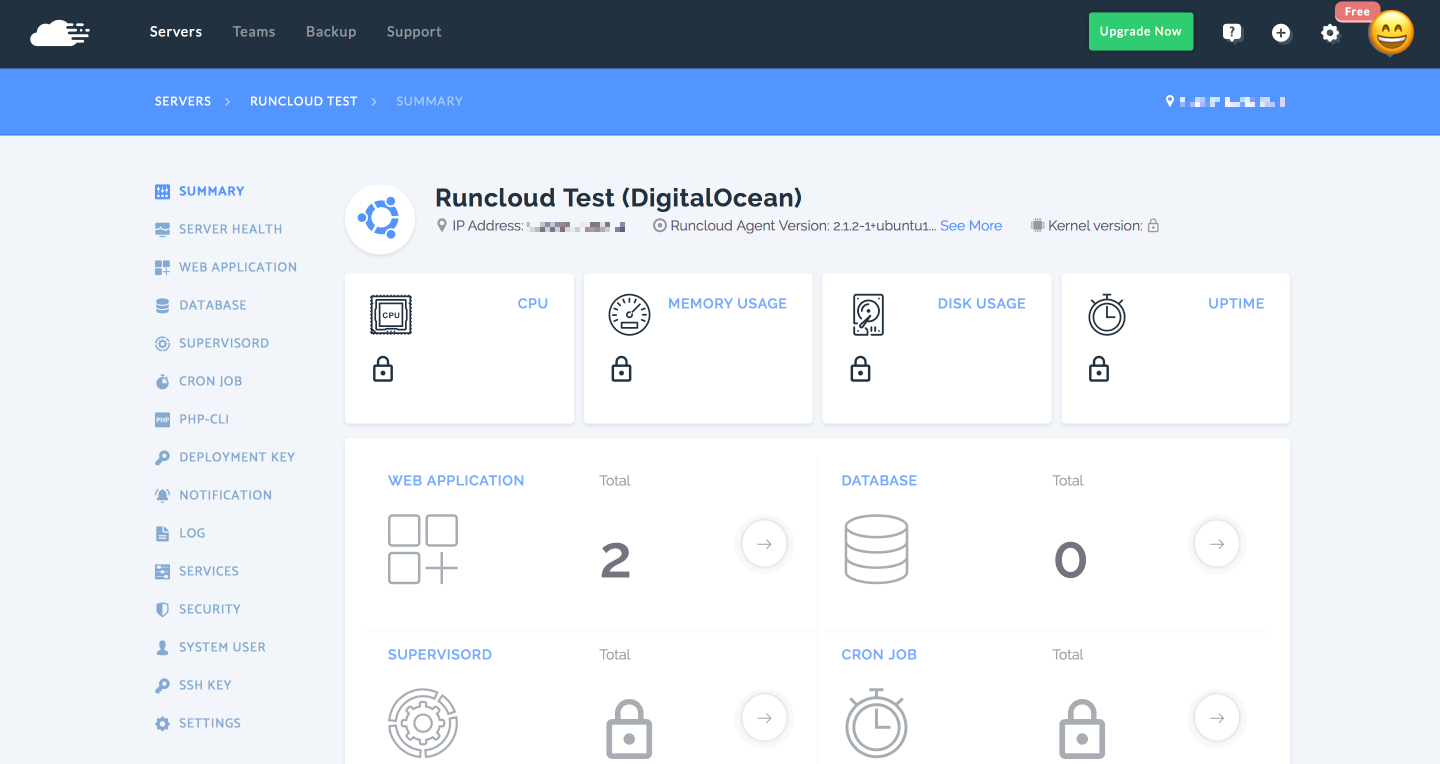1440x764 pixels.
Task: Click the Notification bell sidebar icon
Action: (162, 495)
